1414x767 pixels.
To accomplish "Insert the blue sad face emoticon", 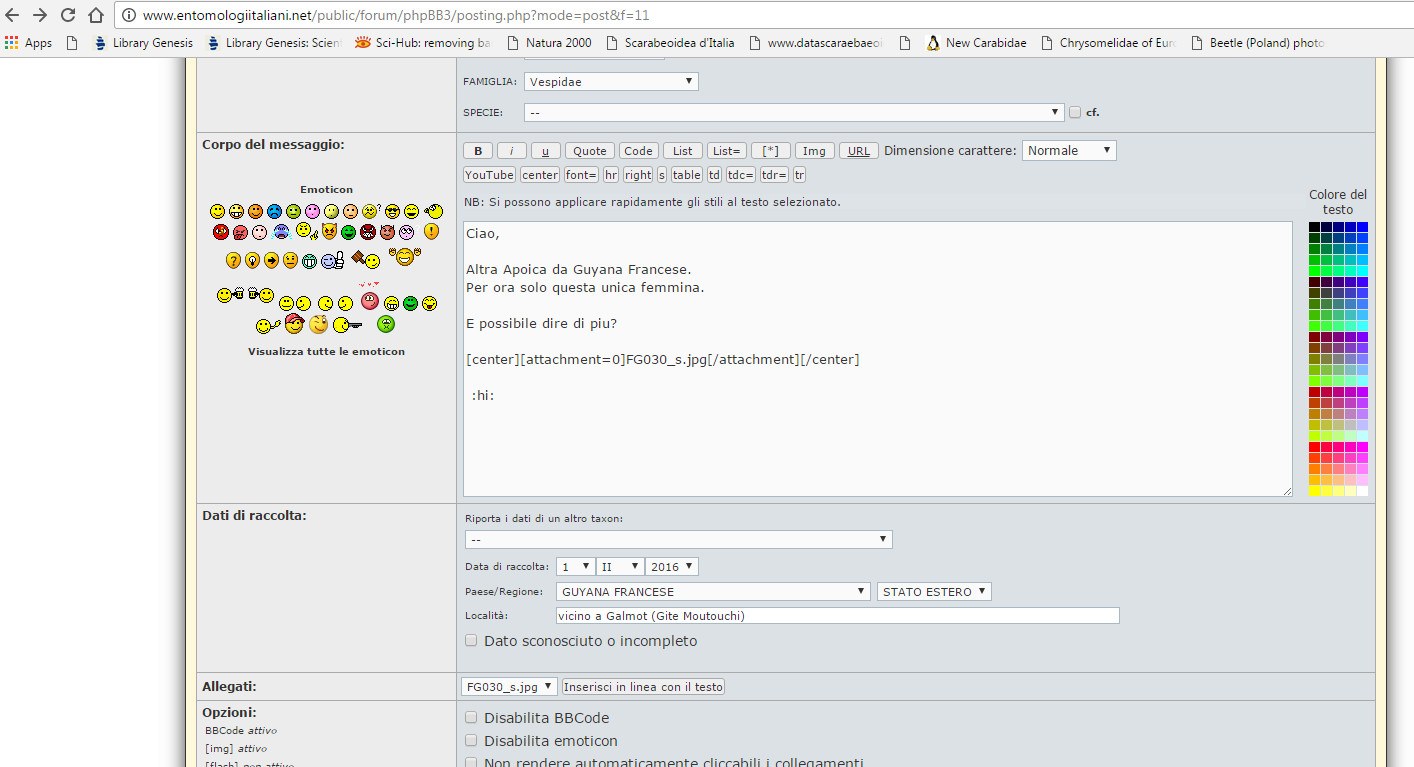I will click(x=274, y=211).
